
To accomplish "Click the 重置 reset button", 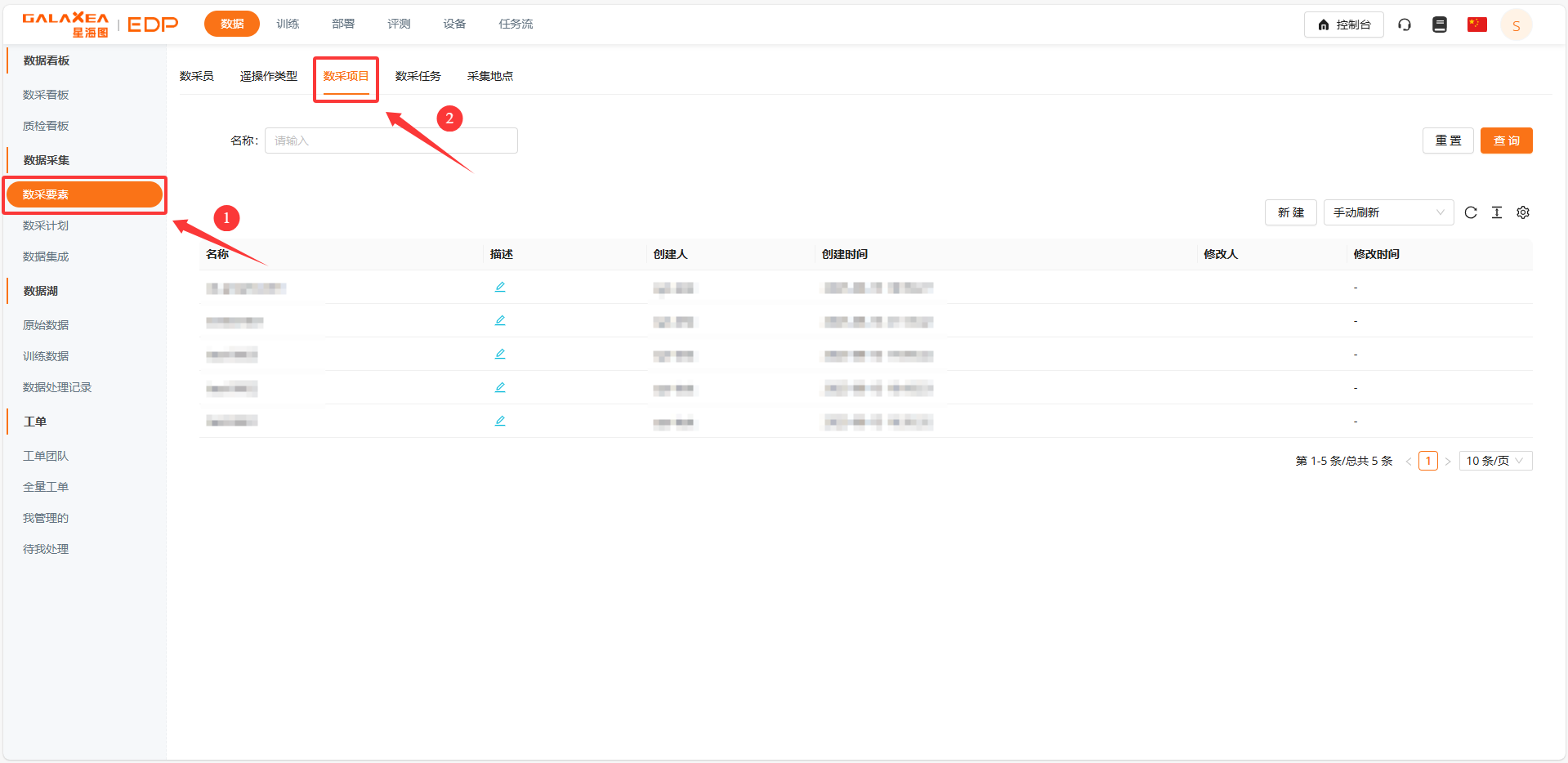I will point(1447,141).
